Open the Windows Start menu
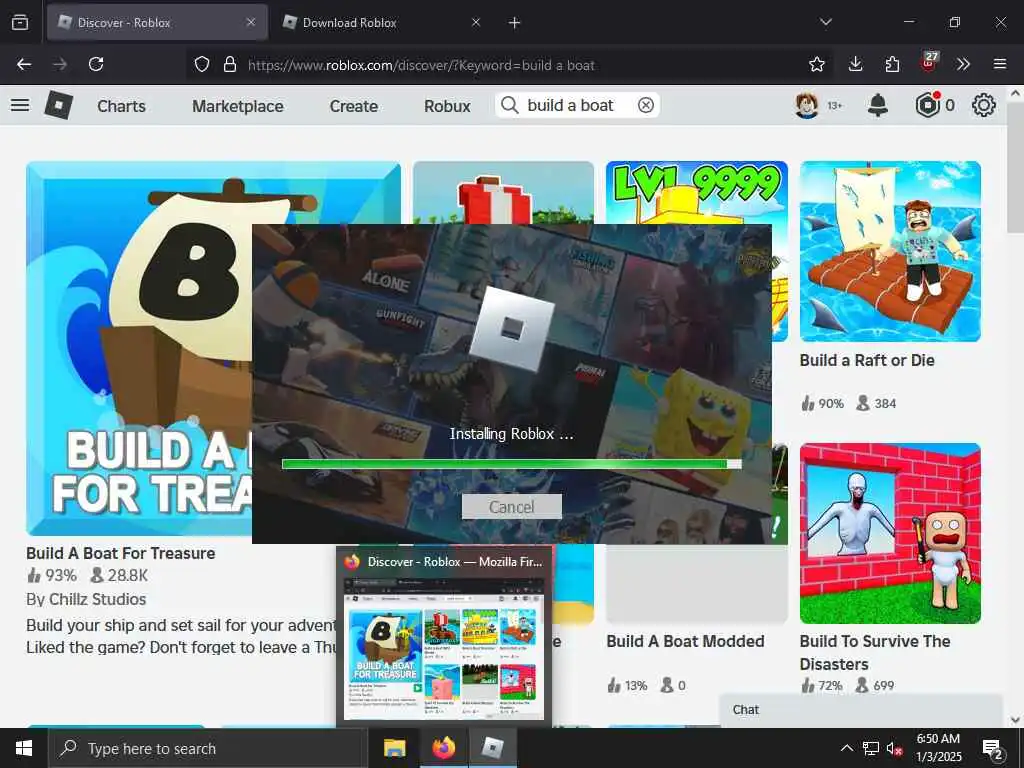Image resolution: width=1024 pixels, height=768 pixels. pos(24,748)
